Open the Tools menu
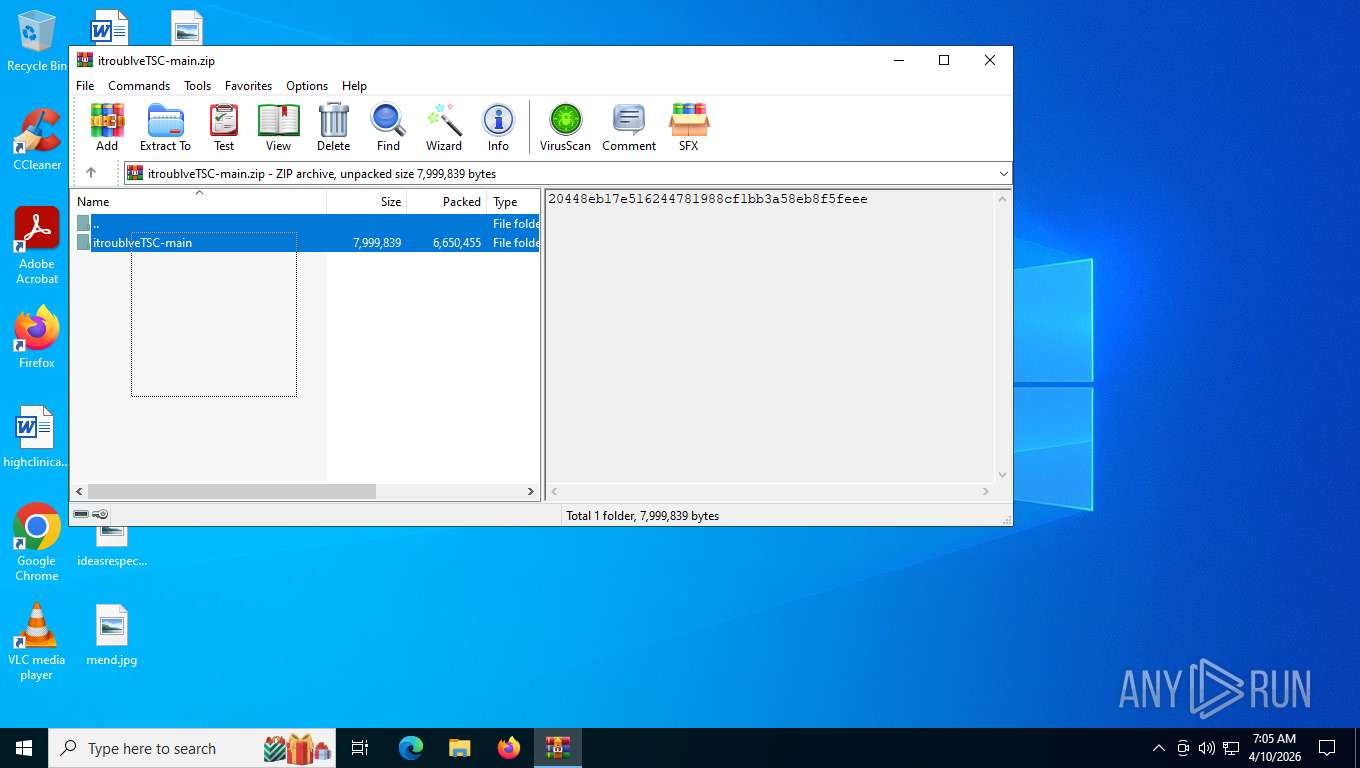 [197, 86]
